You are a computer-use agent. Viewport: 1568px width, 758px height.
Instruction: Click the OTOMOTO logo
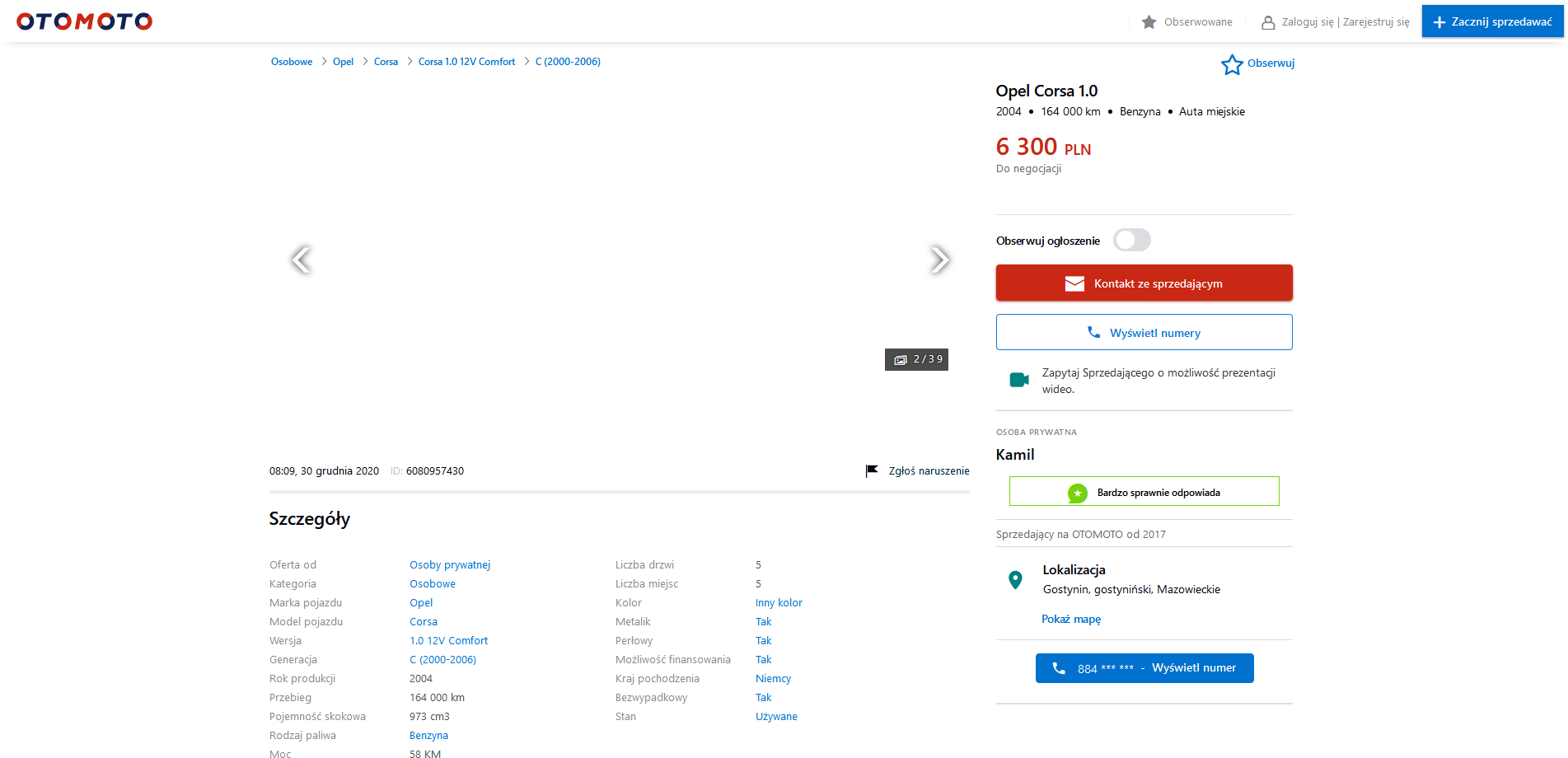[x=84, y=21]
